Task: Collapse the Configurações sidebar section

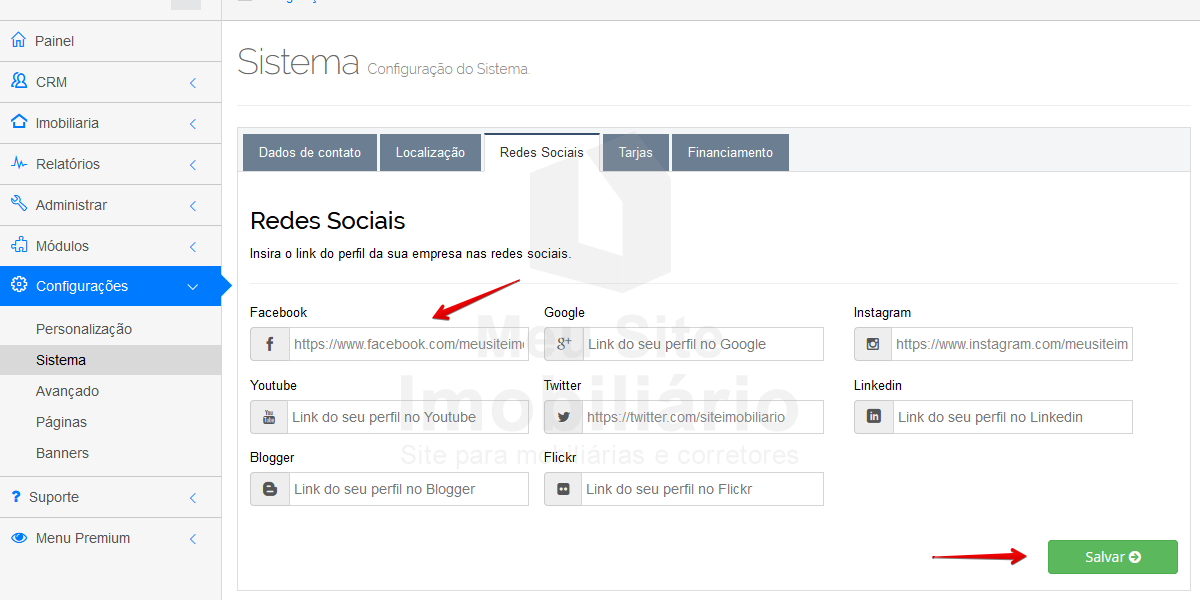Action: click(193, 287)
